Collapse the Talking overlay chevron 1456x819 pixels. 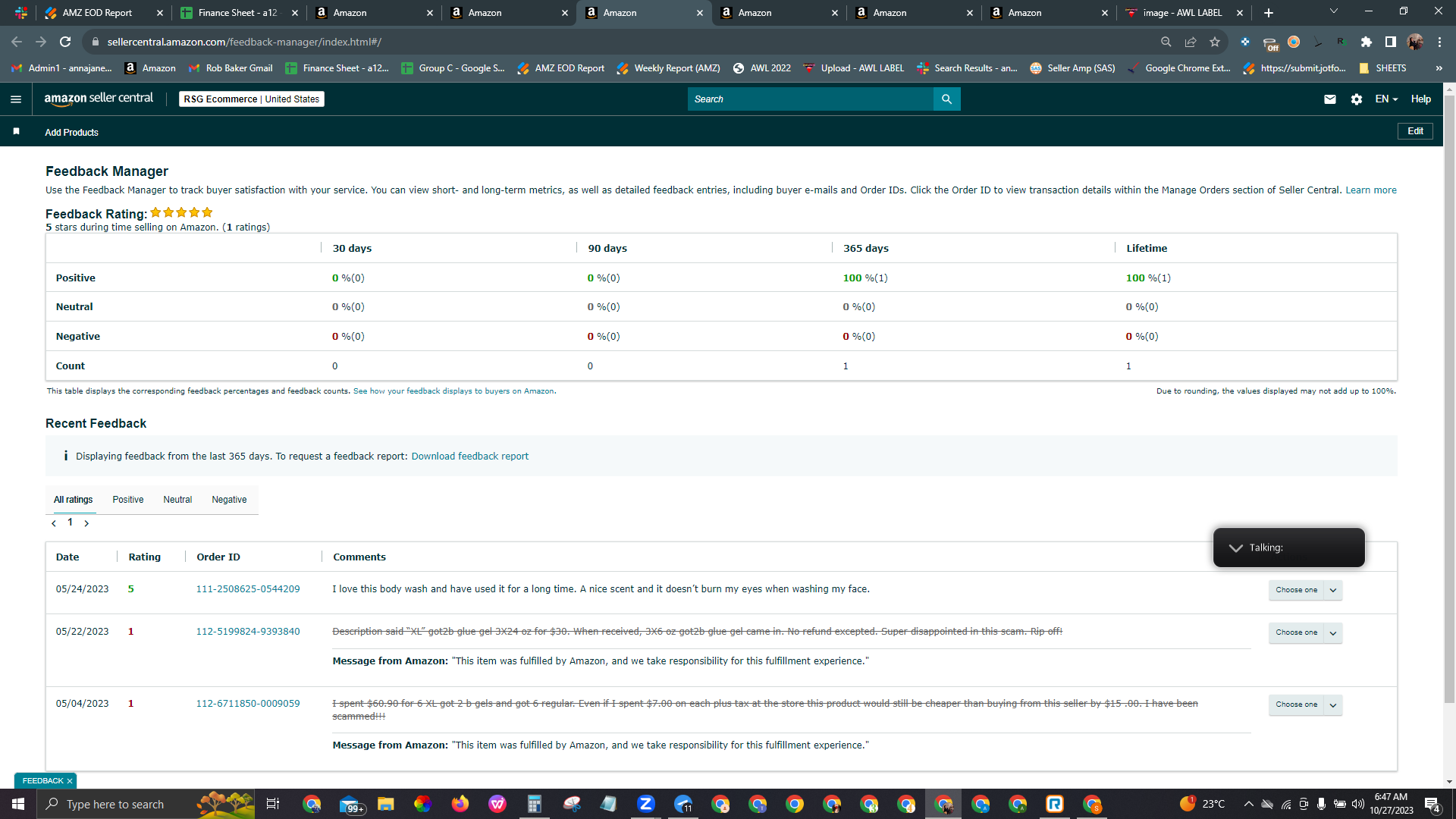tap(1235, 548)
